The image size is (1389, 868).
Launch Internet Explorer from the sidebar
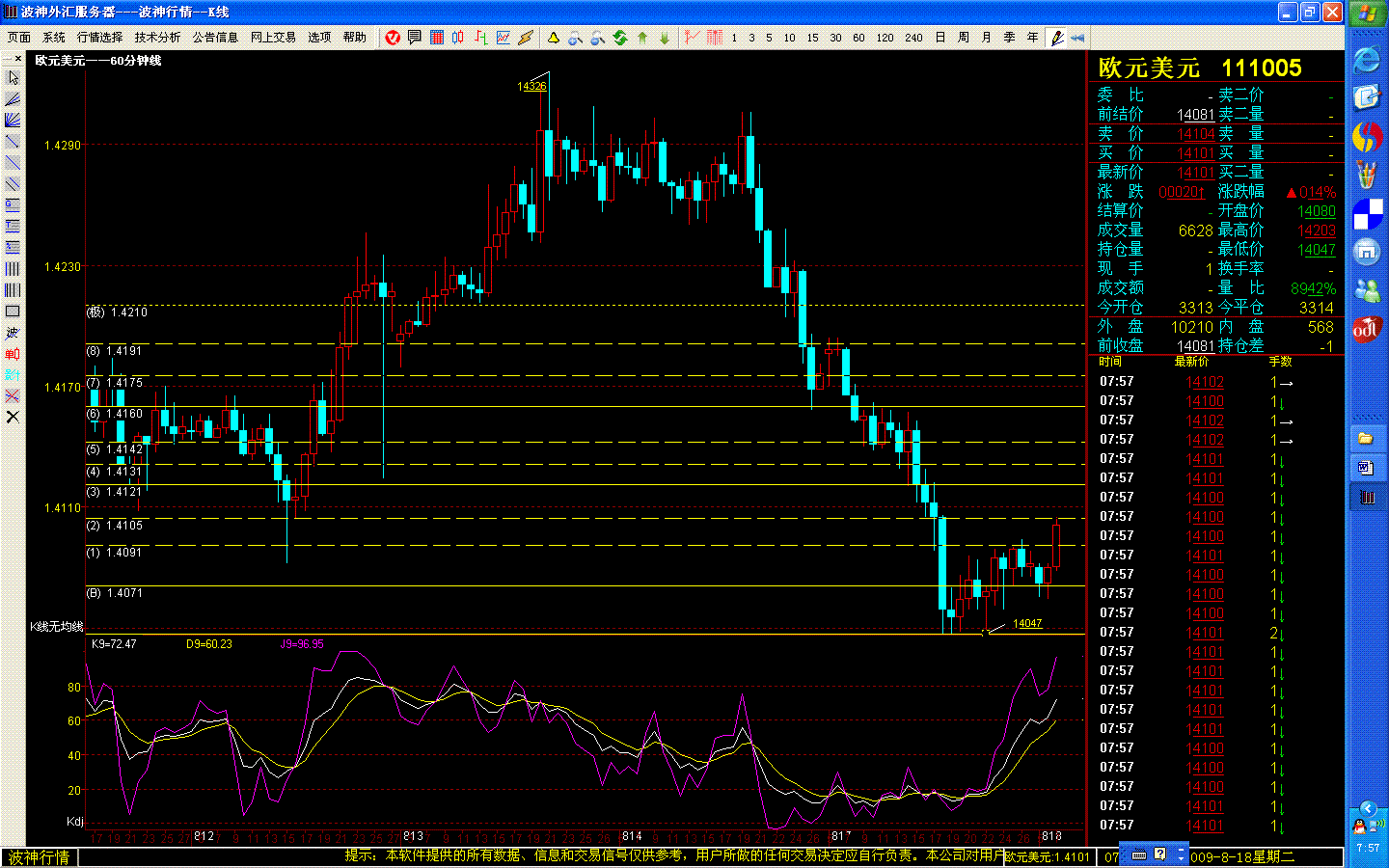click(1367, 60)
